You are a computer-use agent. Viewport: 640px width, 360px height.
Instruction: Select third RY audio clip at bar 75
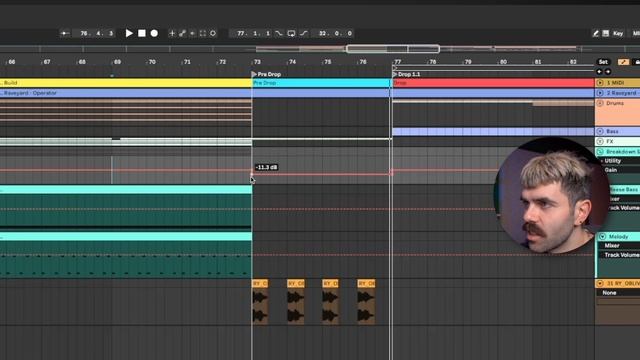(330, 302)
